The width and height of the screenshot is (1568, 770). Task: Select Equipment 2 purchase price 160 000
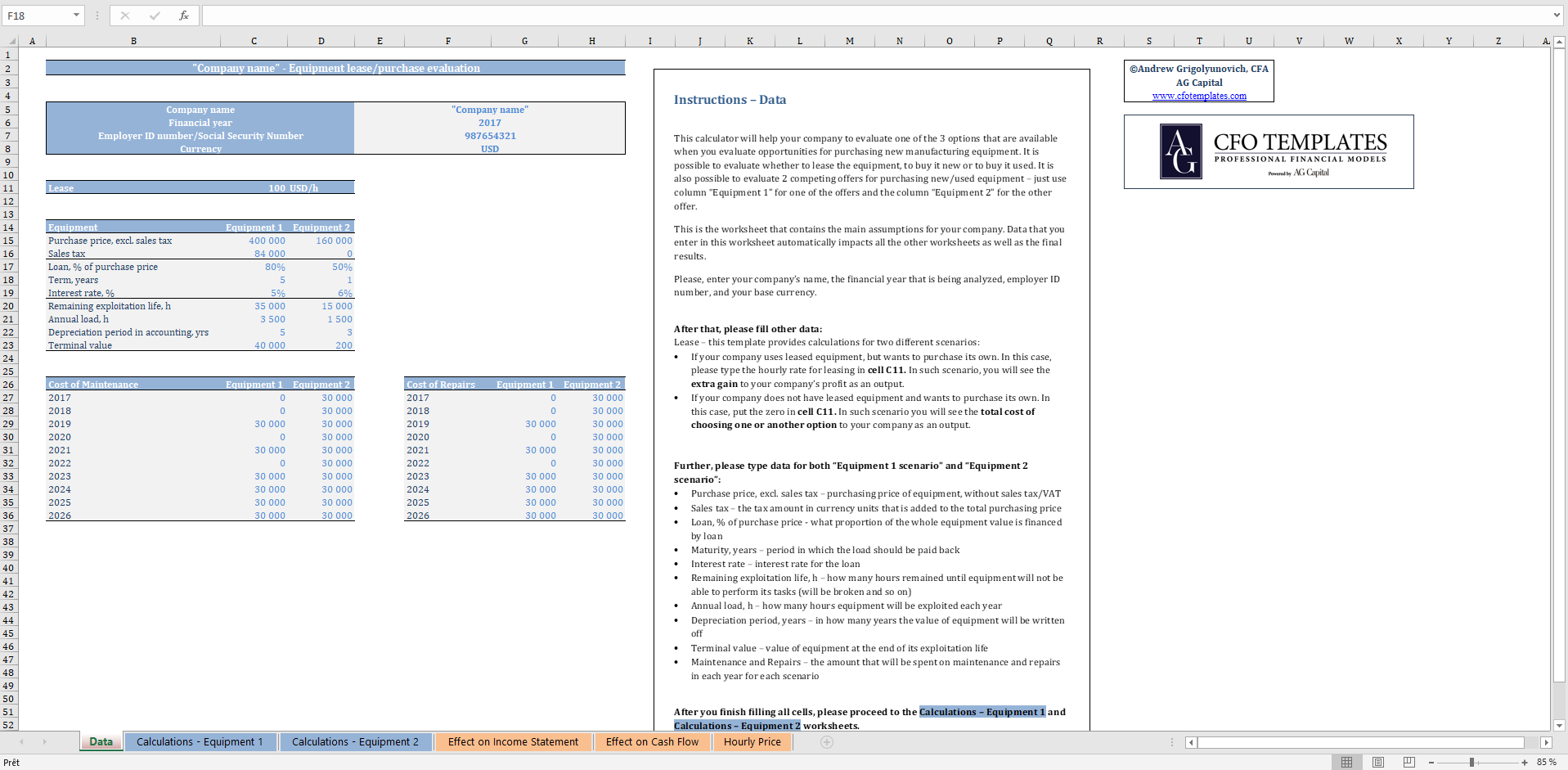[321, 241]
